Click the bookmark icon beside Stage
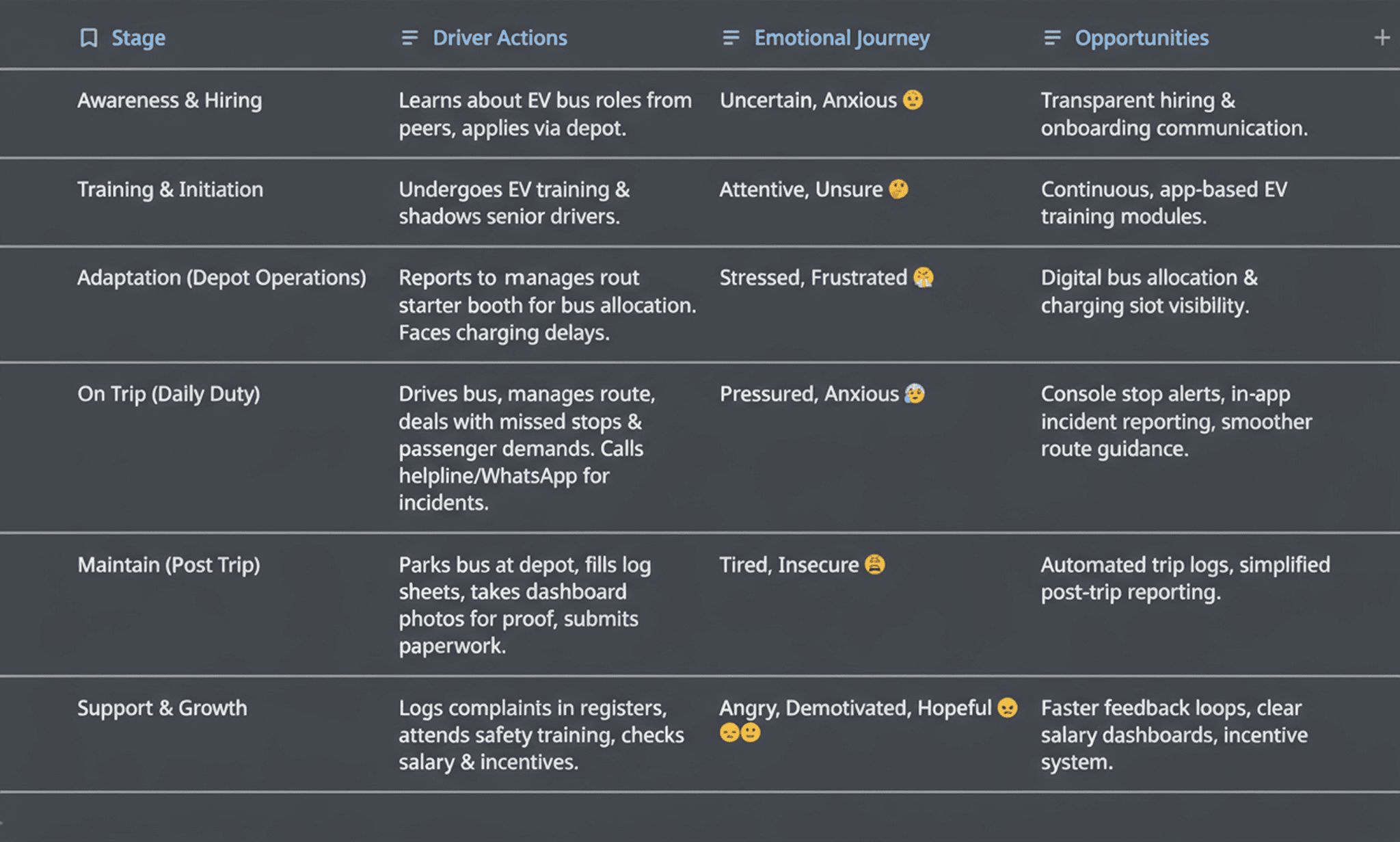Viewport: 1400px width, 842px height. pyautogui.click(x=89, y=38)
